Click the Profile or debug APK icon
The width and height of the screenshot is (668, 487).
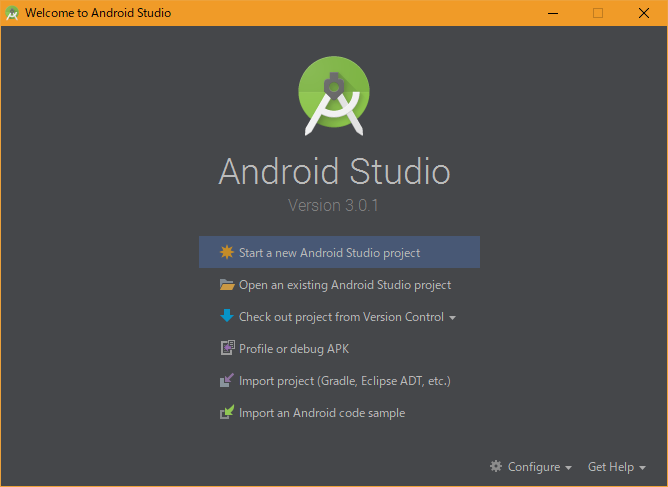pyautogui.click(x=227, y=349)
